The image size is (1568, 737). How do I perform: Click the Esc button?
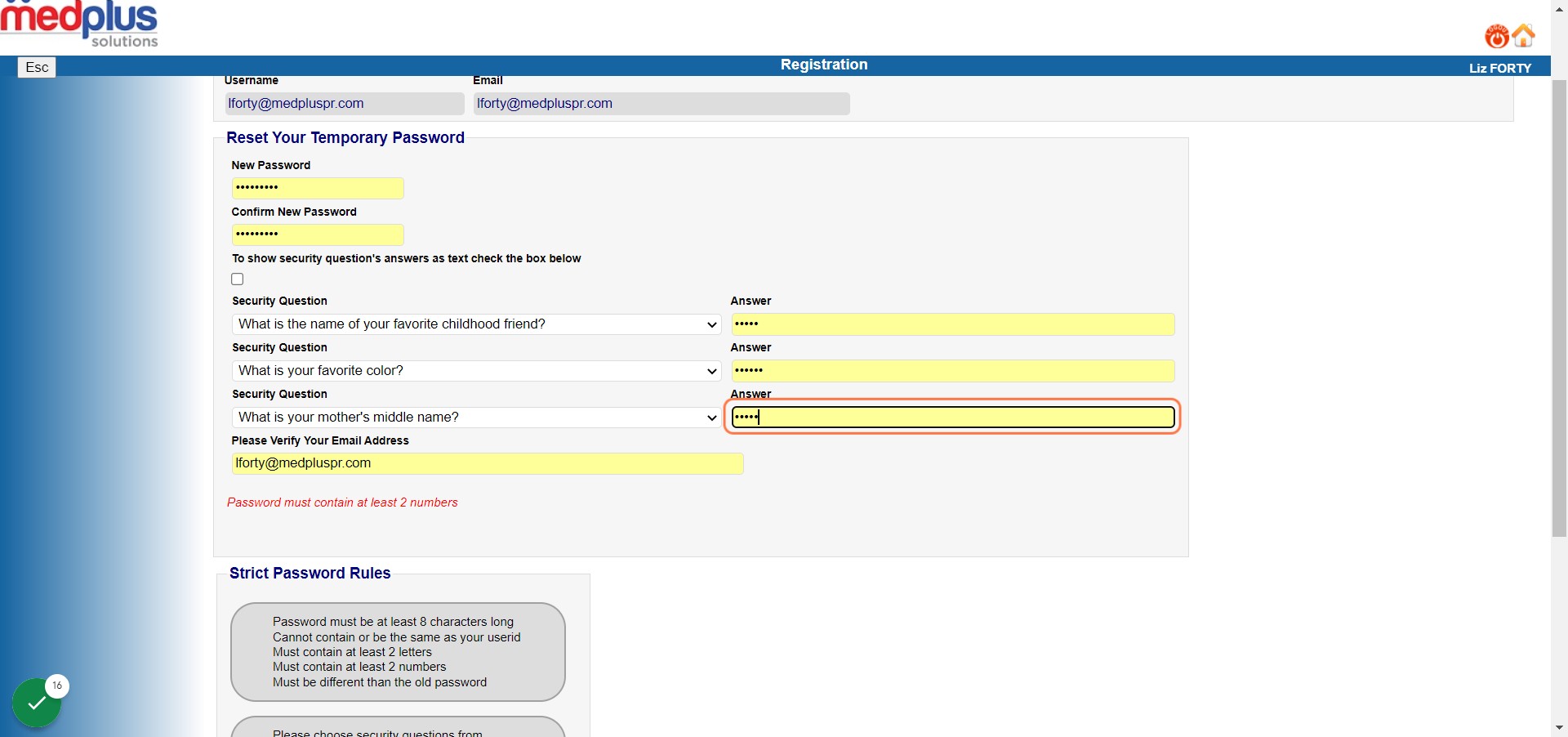pyautogui.click(x=37, y=67)
